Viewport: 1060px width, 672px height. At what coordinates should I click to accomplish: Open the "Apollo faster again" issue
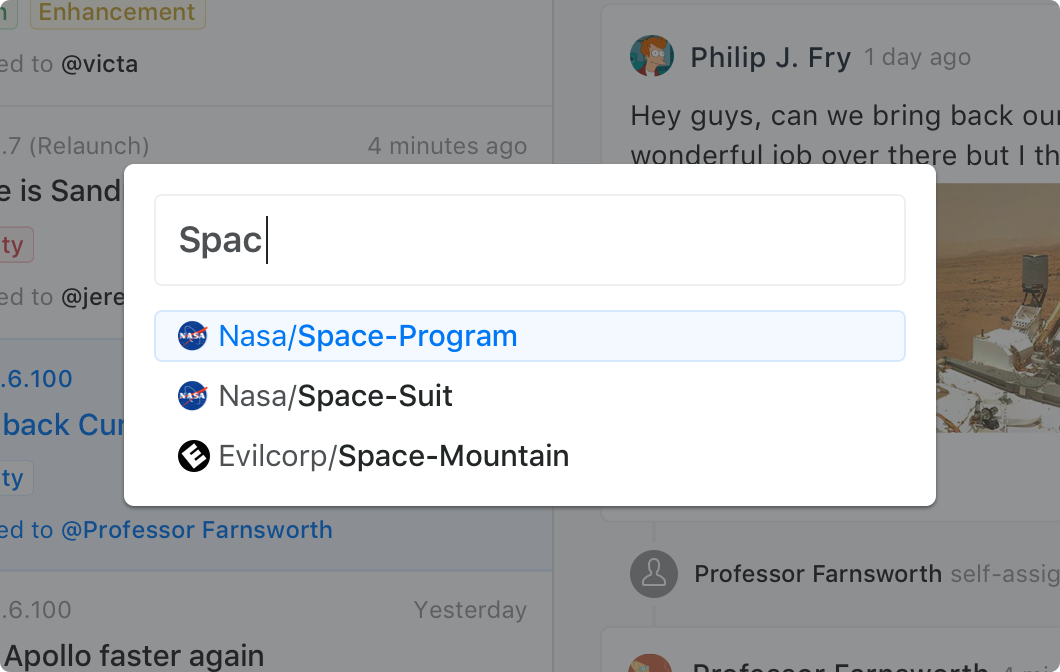pyautogui.click(x=134, y=656)
